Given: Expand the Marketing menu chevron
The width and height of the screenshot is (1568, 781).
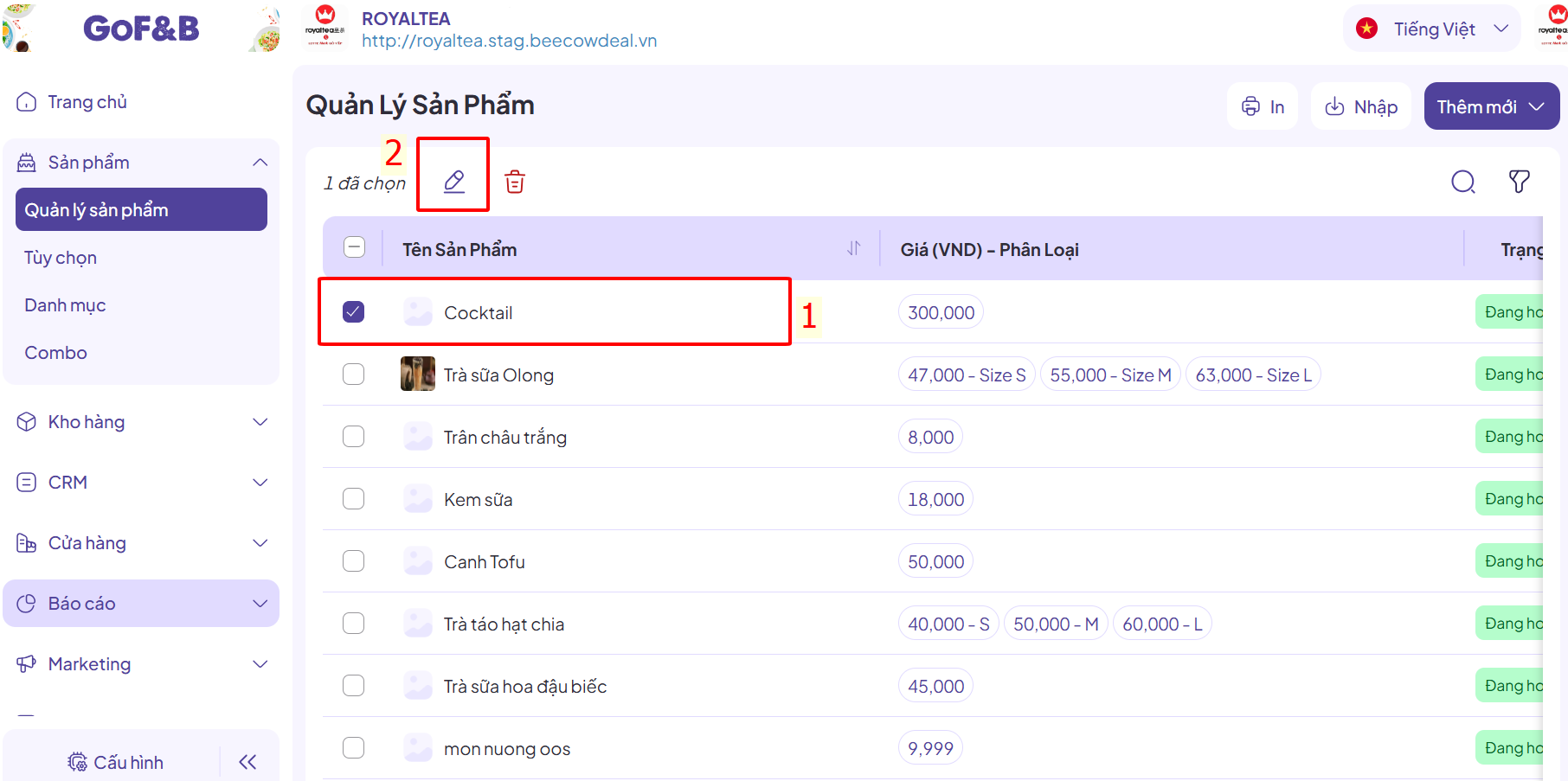Looking at the screenshot, I should (260, 664).
